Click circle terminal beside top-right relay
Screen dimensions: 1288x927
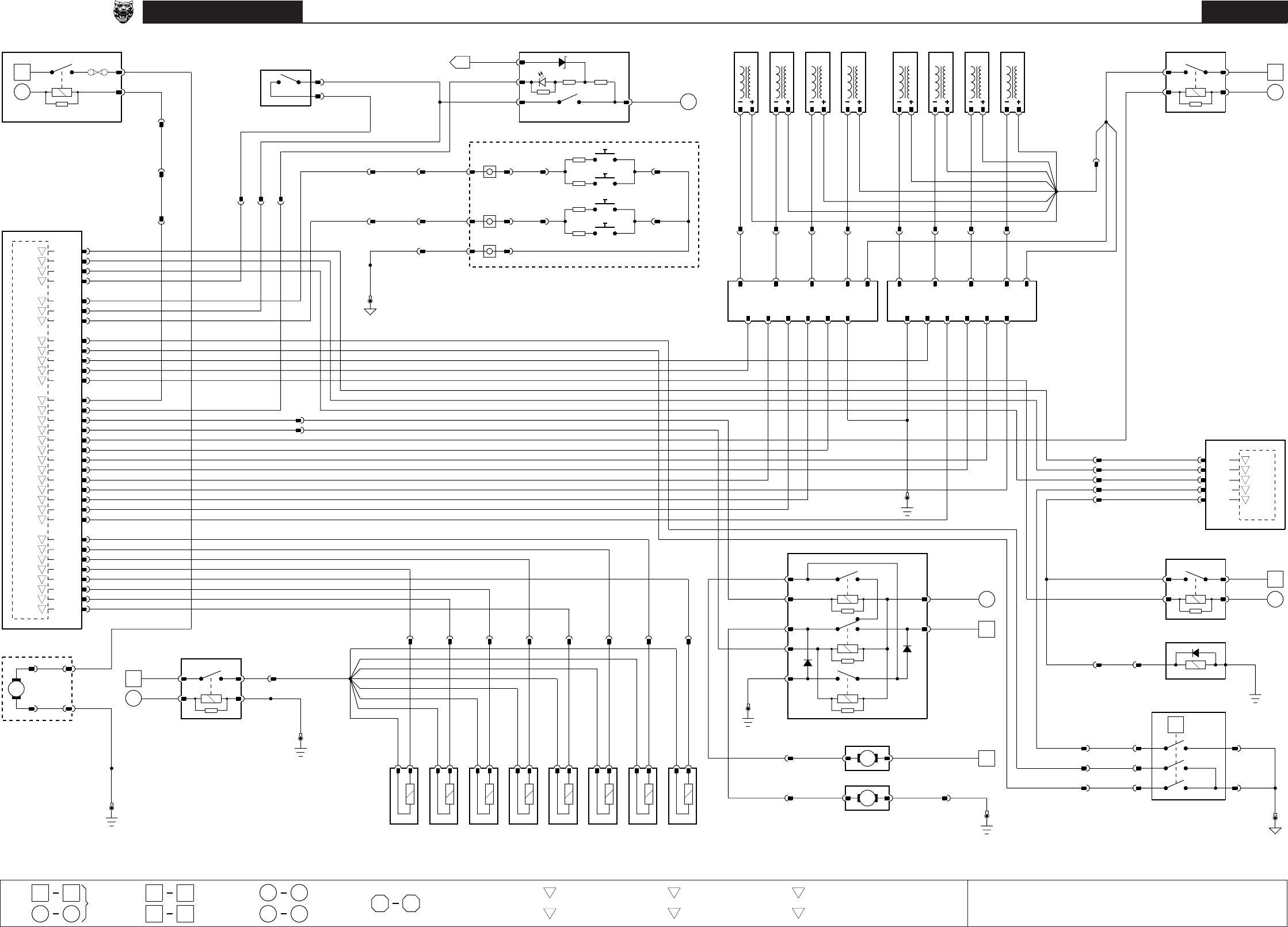point(1275,92)
